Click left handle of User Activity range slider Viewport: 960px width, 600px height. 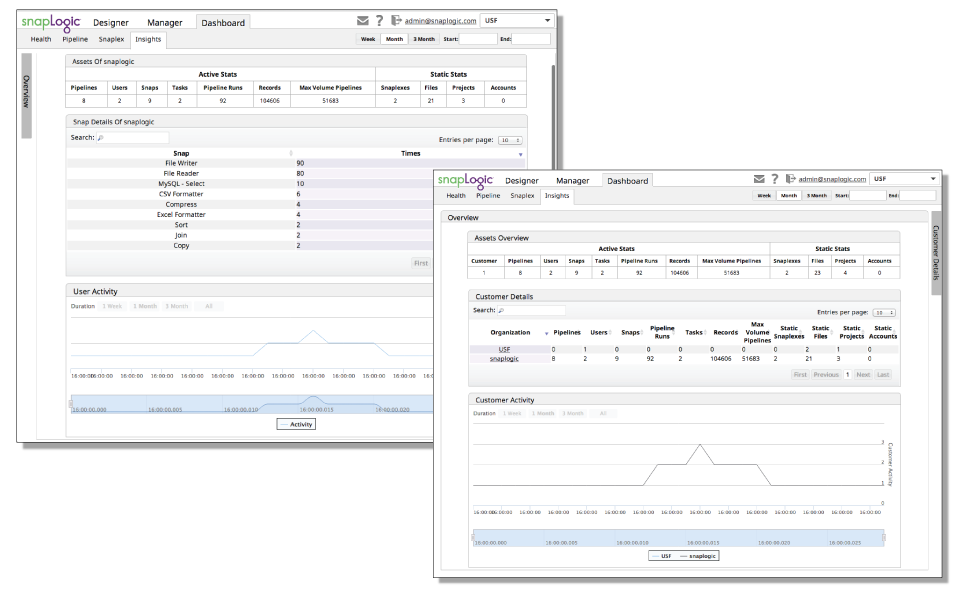point(70,404)
